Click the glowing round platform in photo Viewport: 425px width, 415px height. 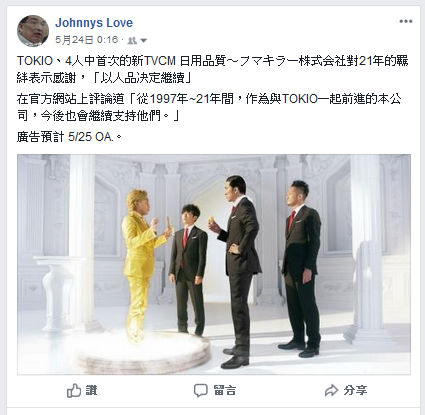point(143,350)
